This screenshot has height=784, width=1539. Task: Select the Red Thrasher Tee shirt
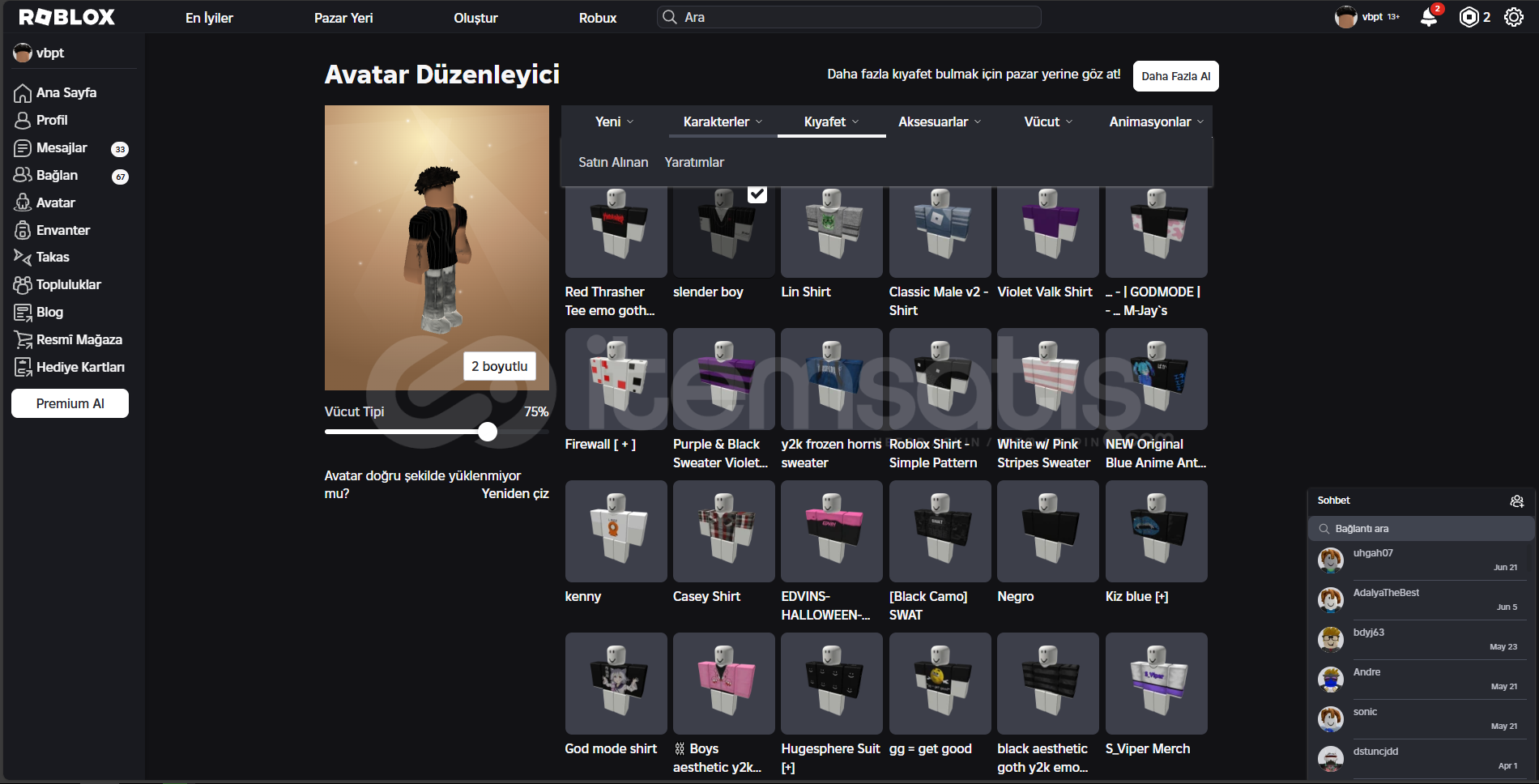pos(616,232)
